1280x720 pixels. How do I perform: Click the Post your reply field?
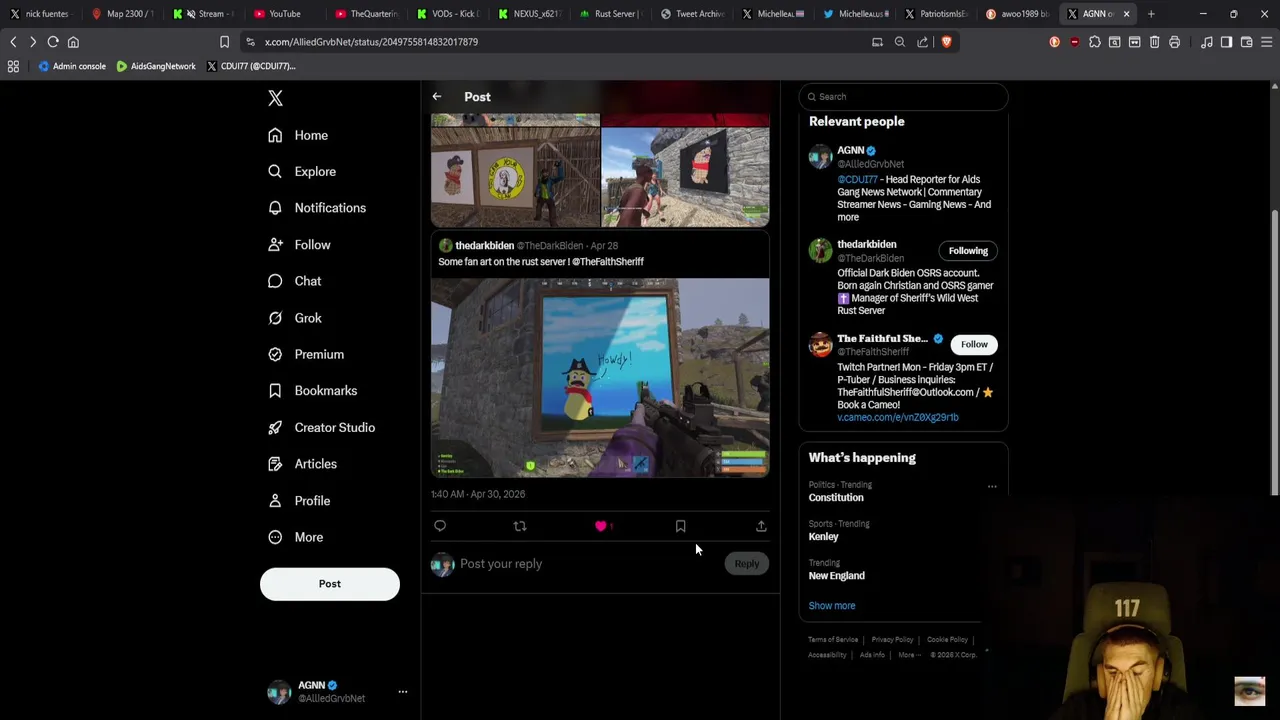point(590,564)
